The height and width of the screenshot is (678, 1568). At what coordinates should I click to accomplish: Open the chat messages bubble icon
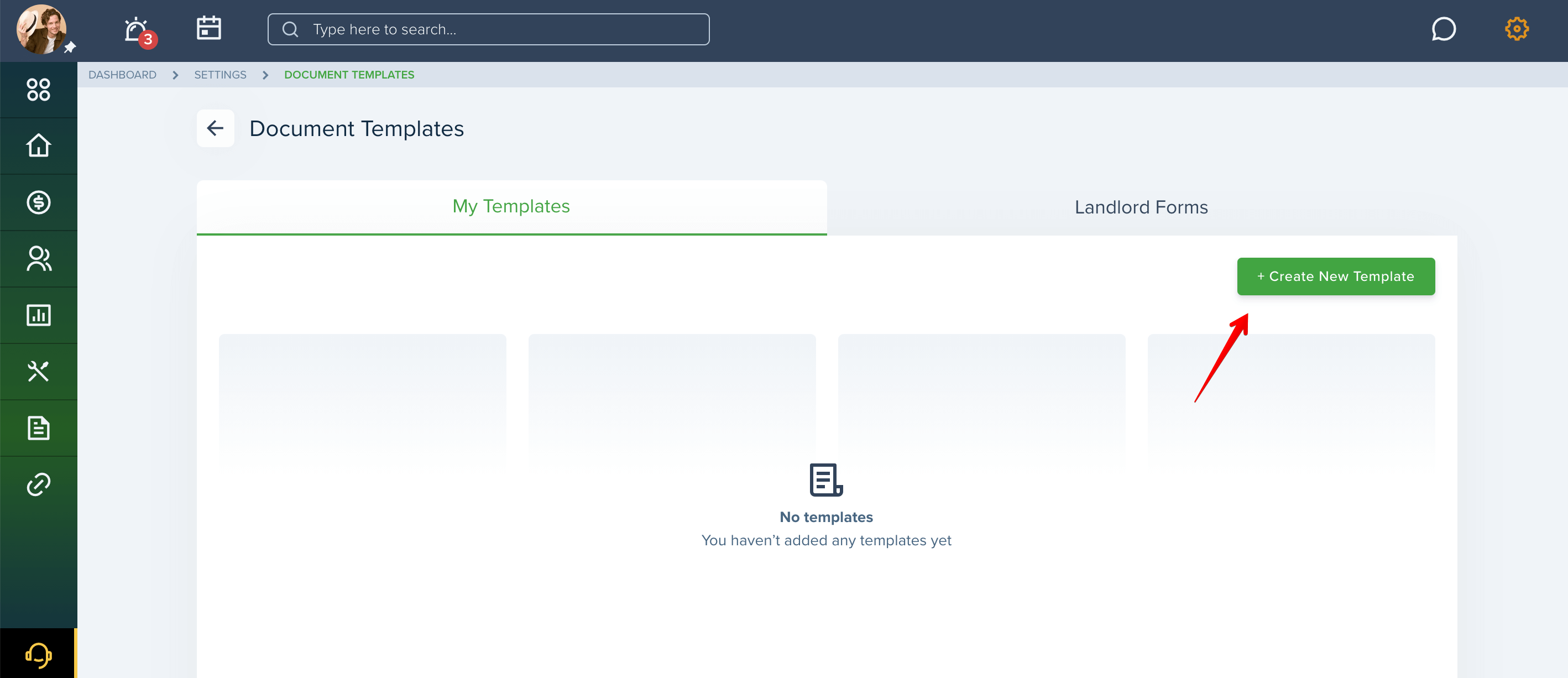click(x=1443, y=29)
